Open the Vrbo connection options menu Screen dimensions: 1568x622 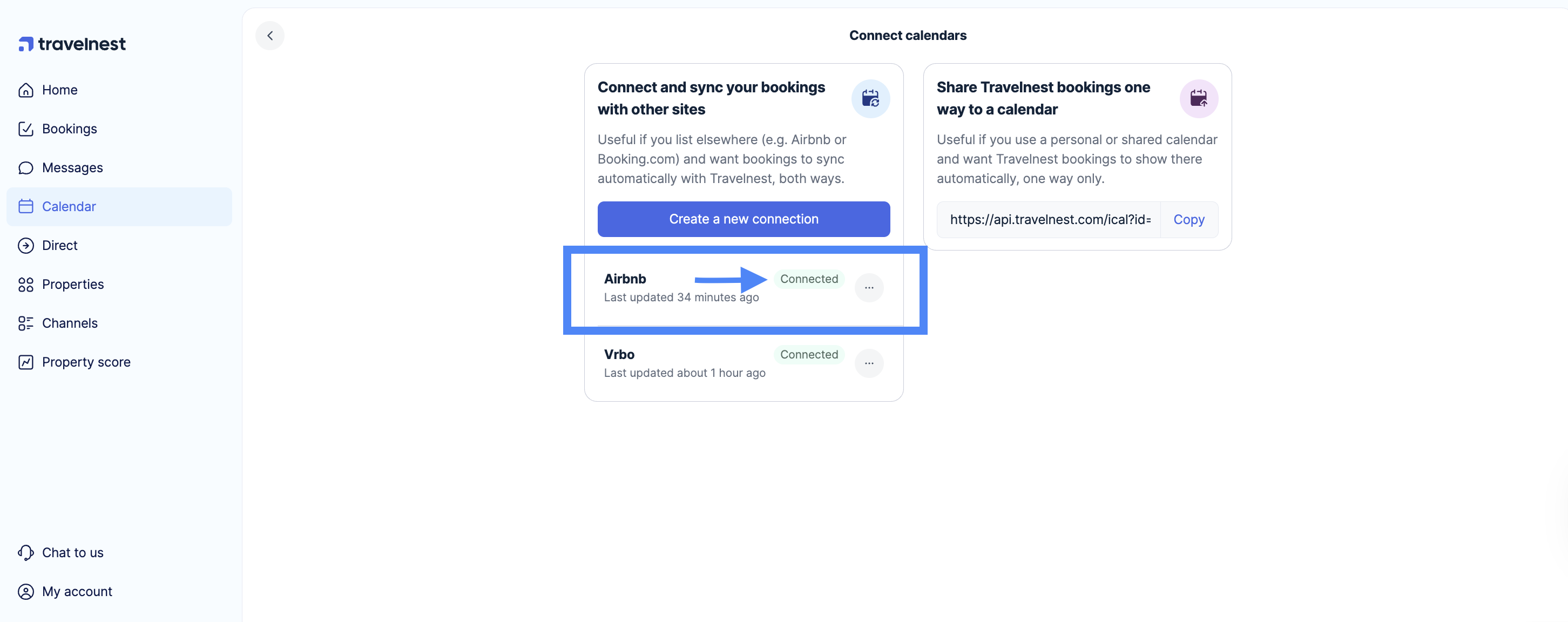869,363
